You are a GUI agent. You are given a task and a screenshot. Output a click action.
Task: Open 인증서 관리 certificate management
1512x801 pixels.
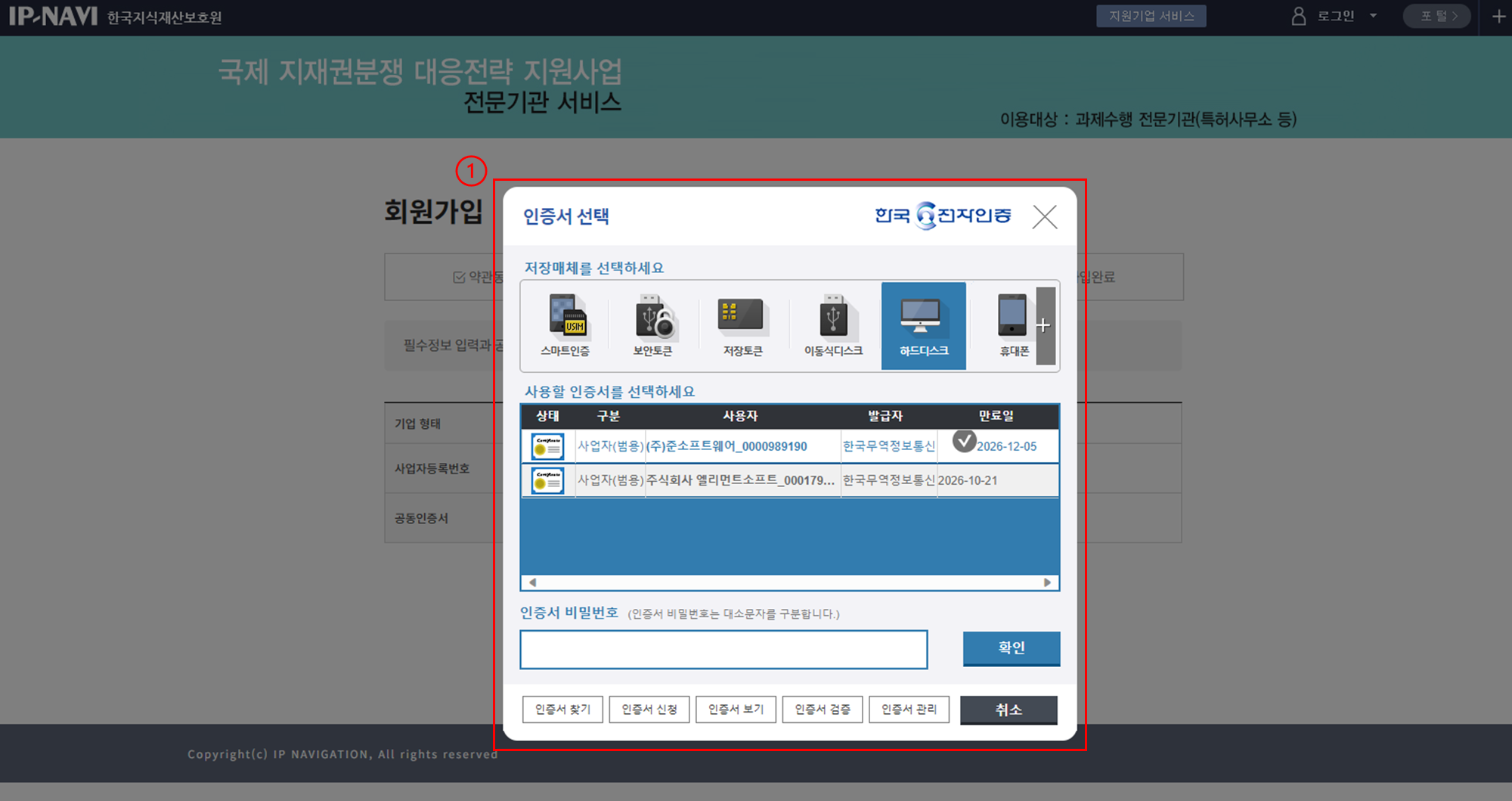pos(909,709)
